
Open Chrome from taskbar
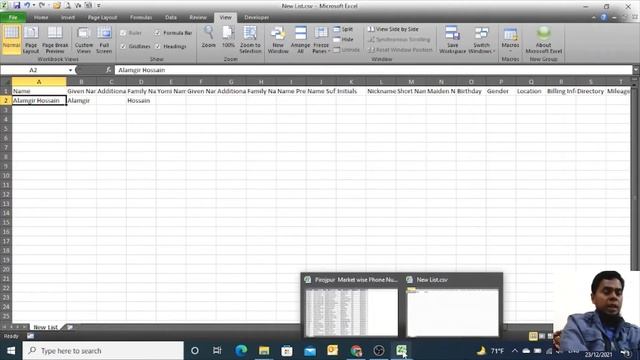pos(356,350)
